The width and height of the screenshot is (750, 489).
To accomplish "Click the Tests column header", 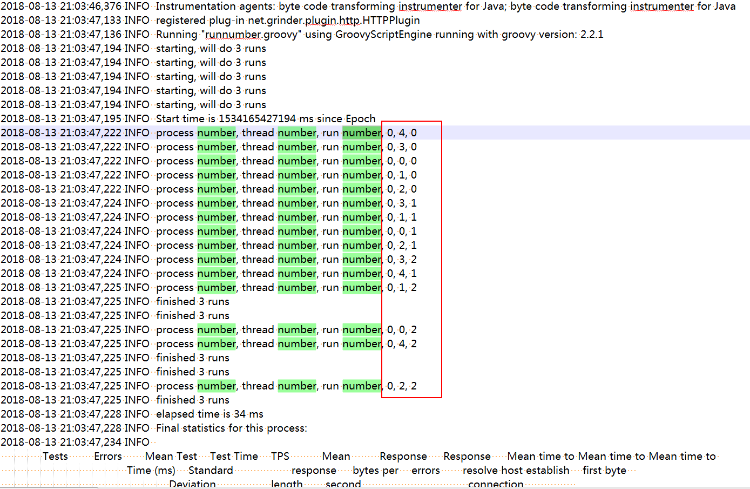I will (55, 456).
